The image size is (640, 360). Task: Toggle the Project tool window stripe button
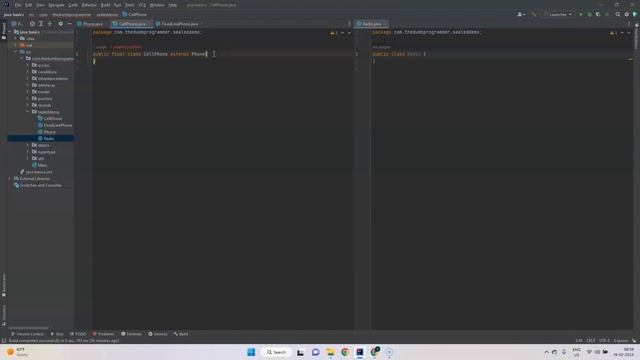click(4, 31)
